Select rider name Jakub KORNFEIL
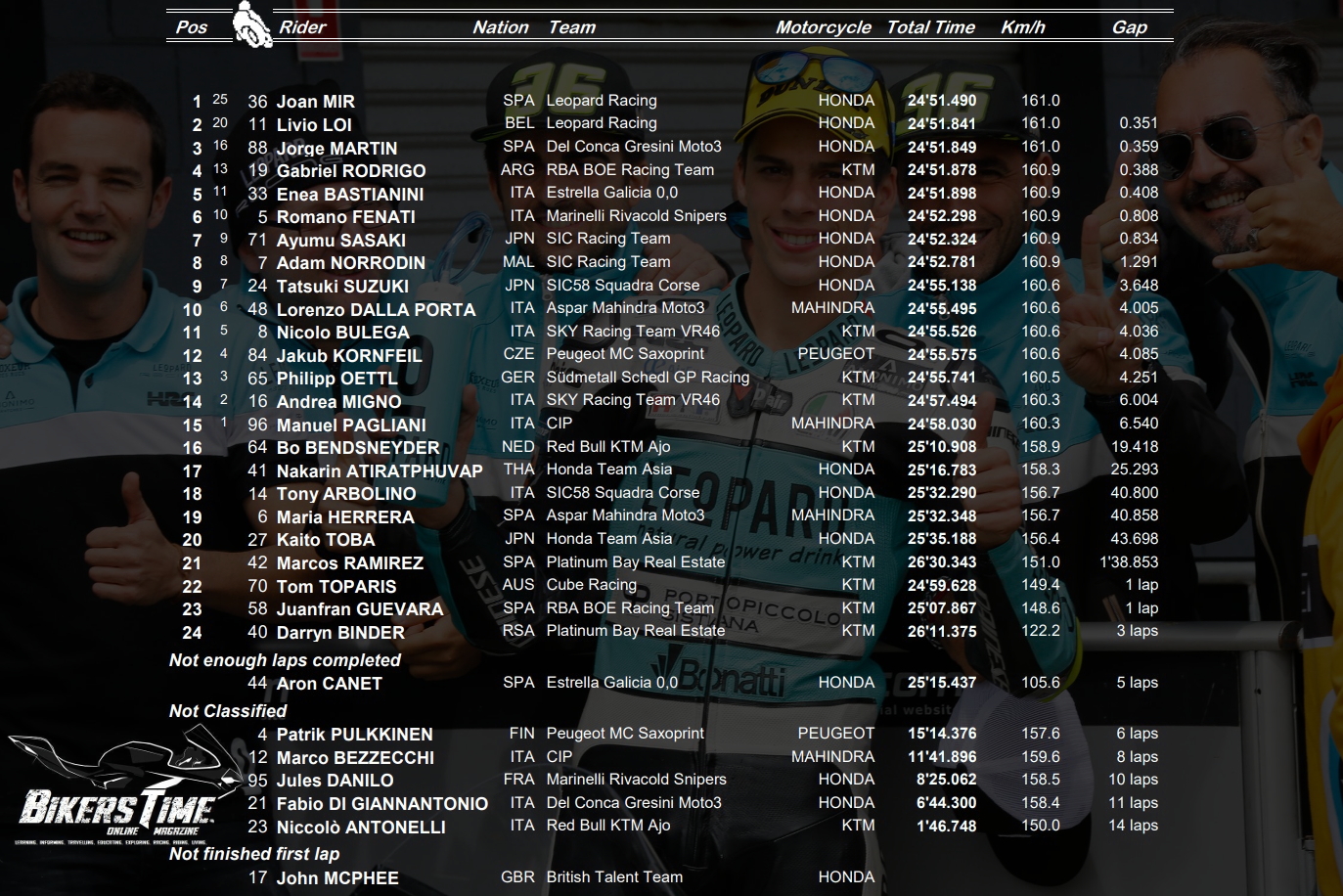This screenshot has width=1343, height=896. click(x=349, y=356)
